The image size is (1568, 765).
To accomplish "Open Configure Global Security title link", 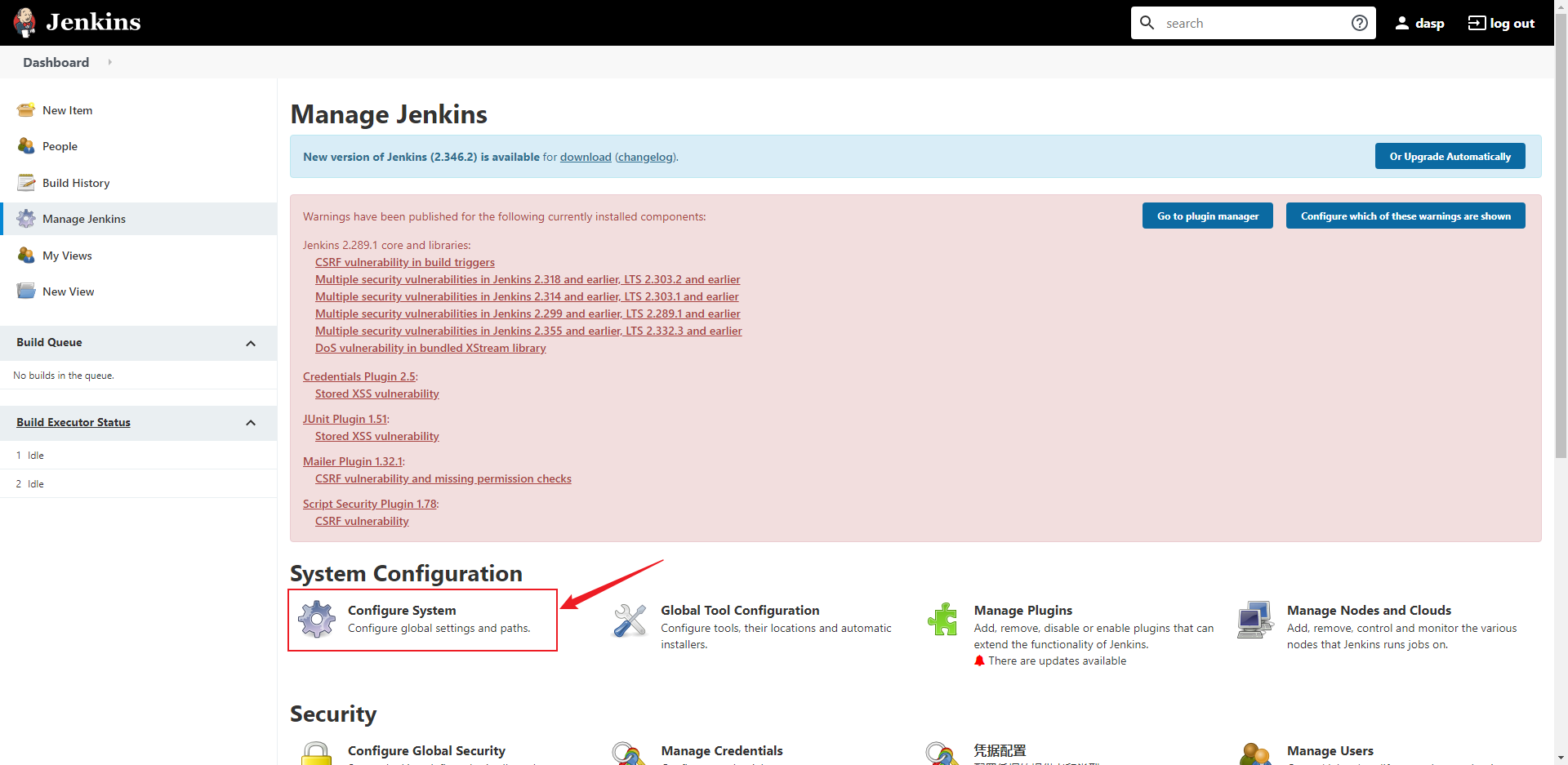I will [426, 750].
